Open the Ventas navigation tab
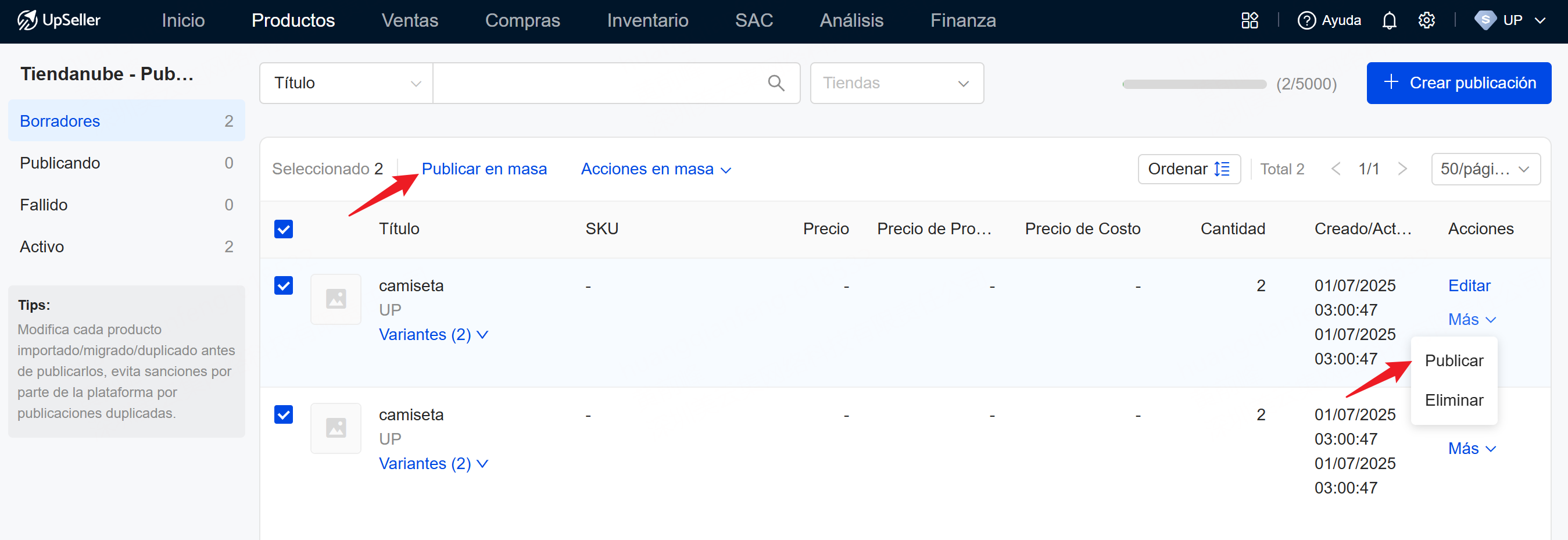The image size is (1568, 540). click(x=410, y=20)
